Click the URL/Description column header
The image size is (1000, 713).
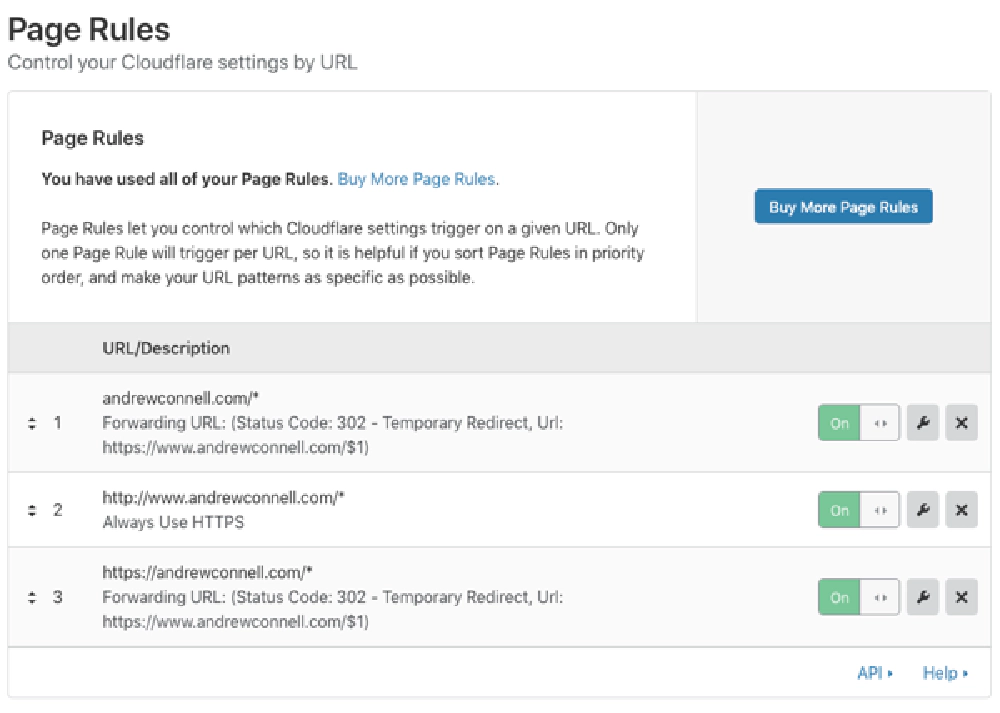(164, 348)
